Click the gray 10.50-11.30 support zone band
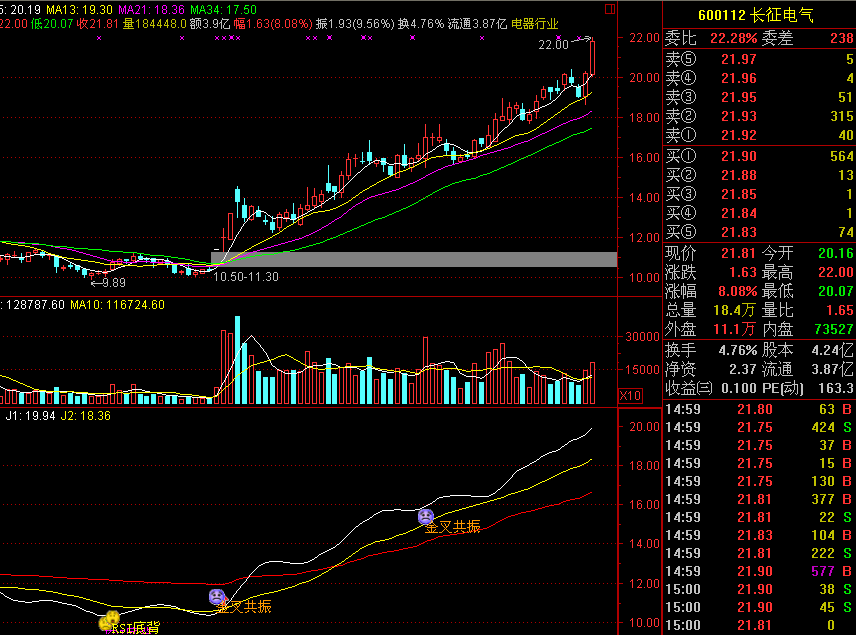This screenshot has width=856, height=635. [414, 259]
